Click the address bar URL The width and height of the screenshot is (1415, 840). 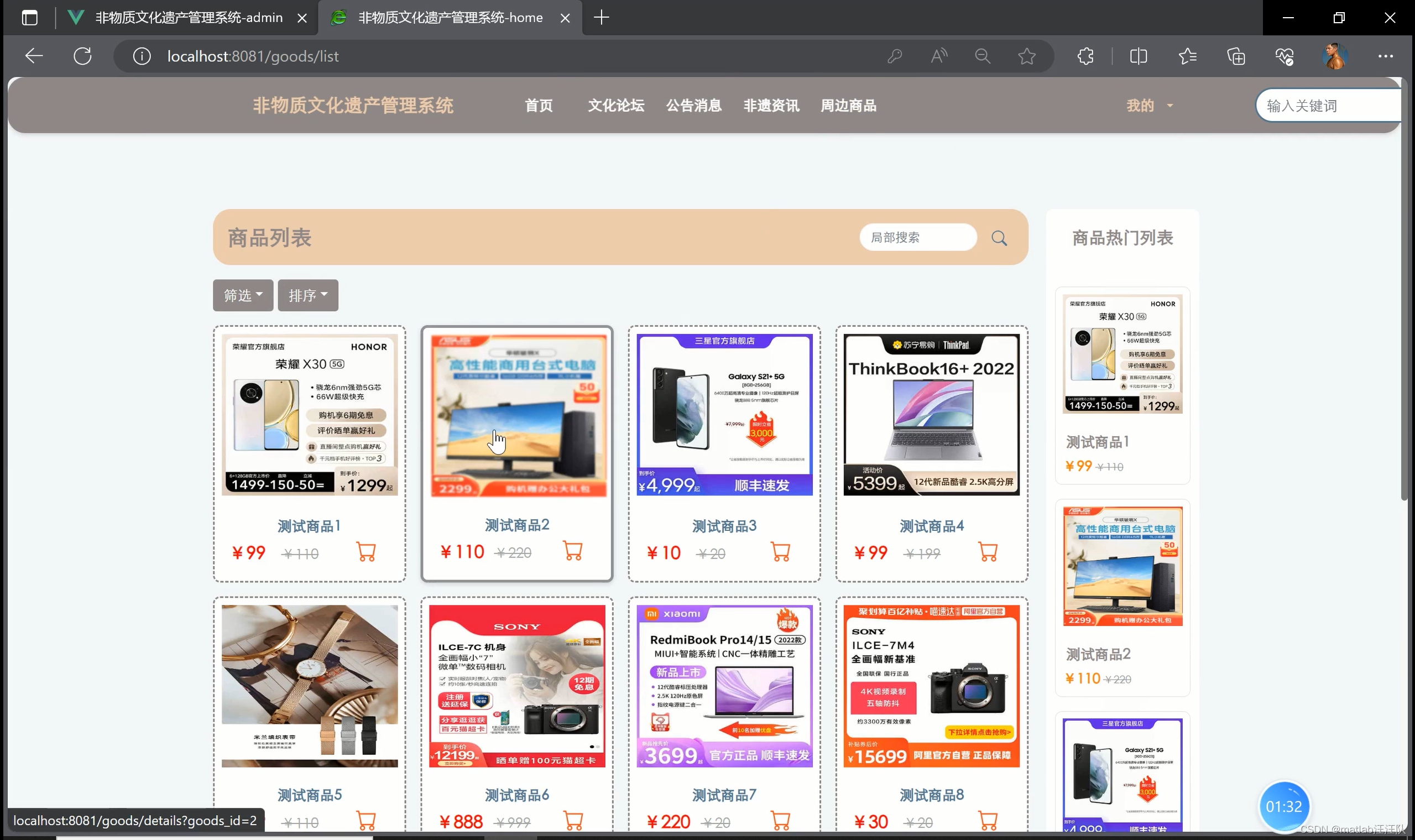(x=253, y=56)
